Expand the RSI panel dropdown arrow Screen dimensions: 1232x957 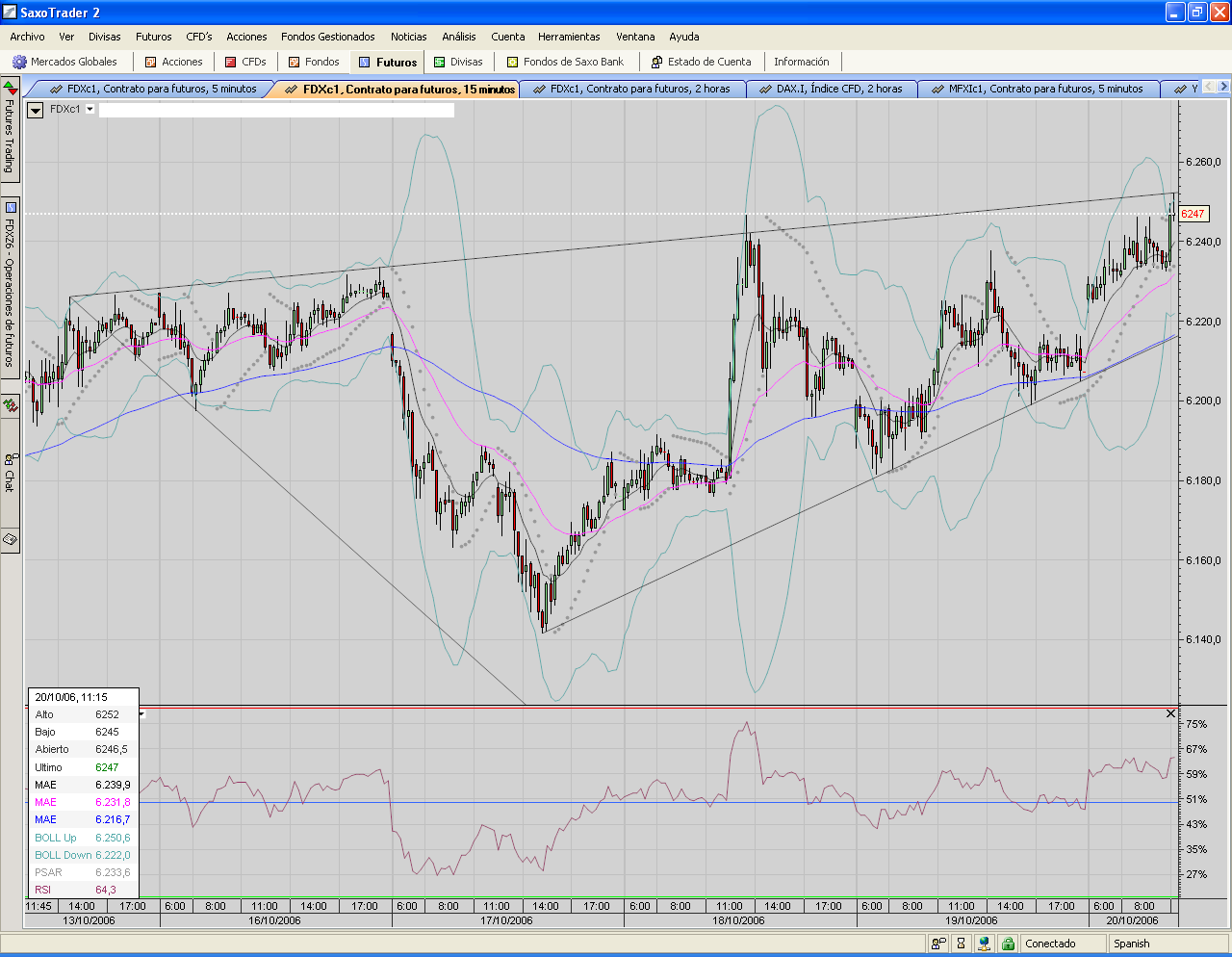tap(142, 713)
